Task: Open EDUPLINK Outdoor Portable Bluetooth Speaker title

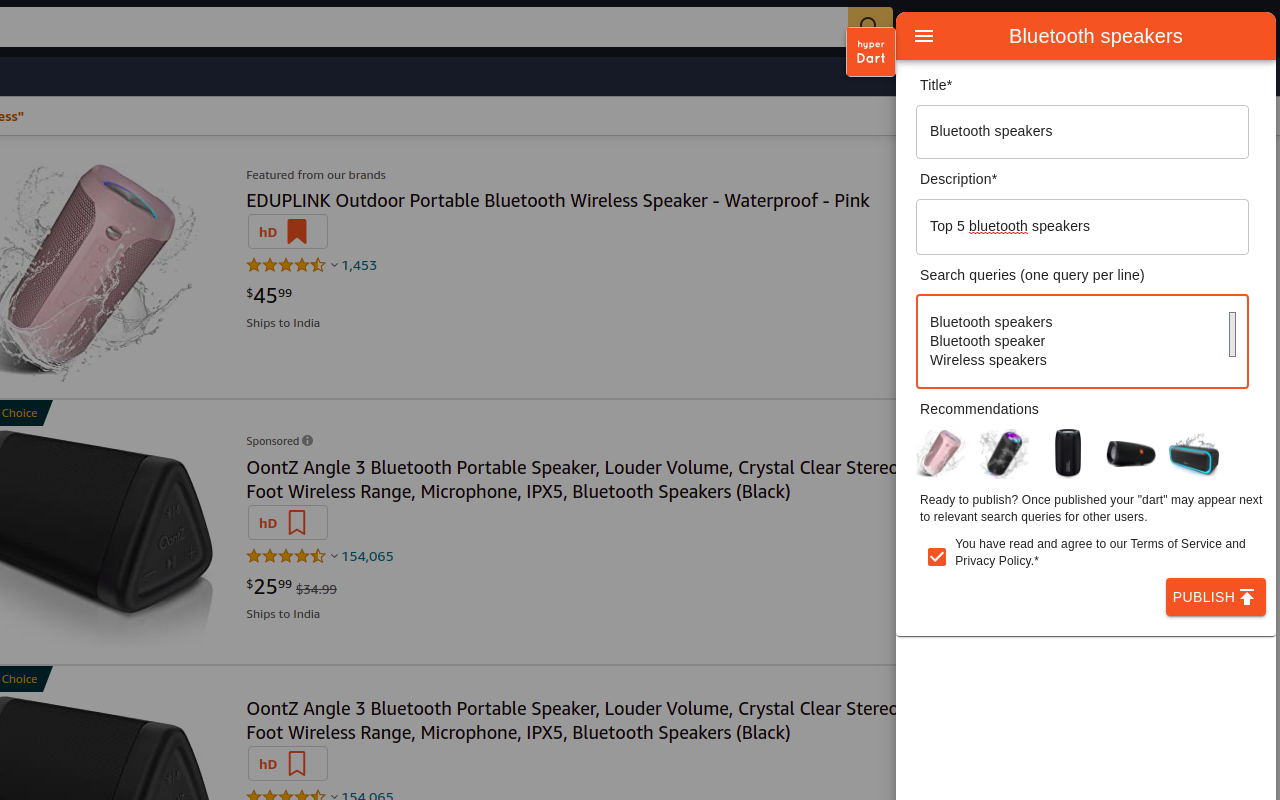Action: click(558, 200)
